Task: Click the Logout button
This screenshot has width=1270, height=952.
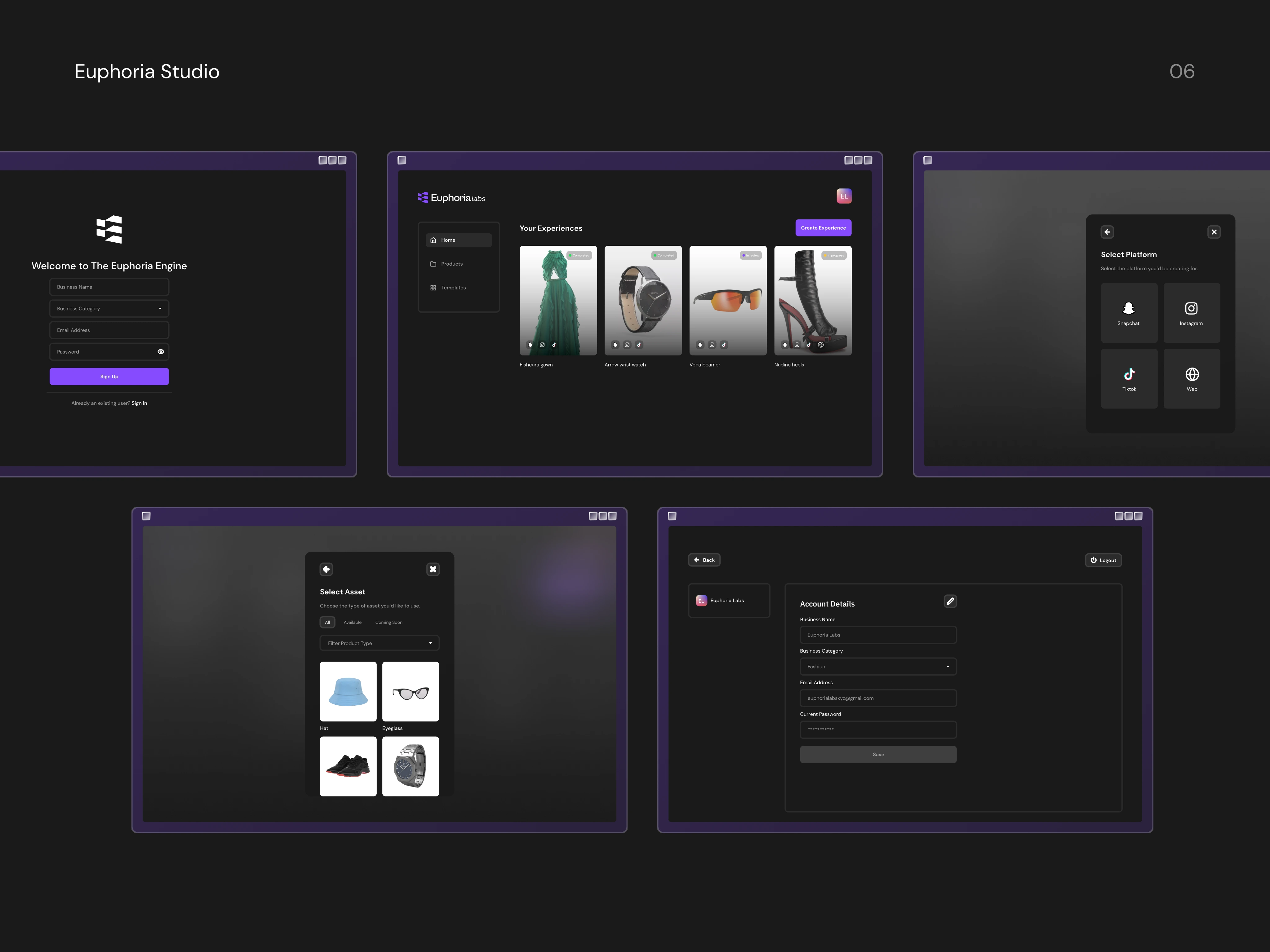Action: (x=1103, y=560)
